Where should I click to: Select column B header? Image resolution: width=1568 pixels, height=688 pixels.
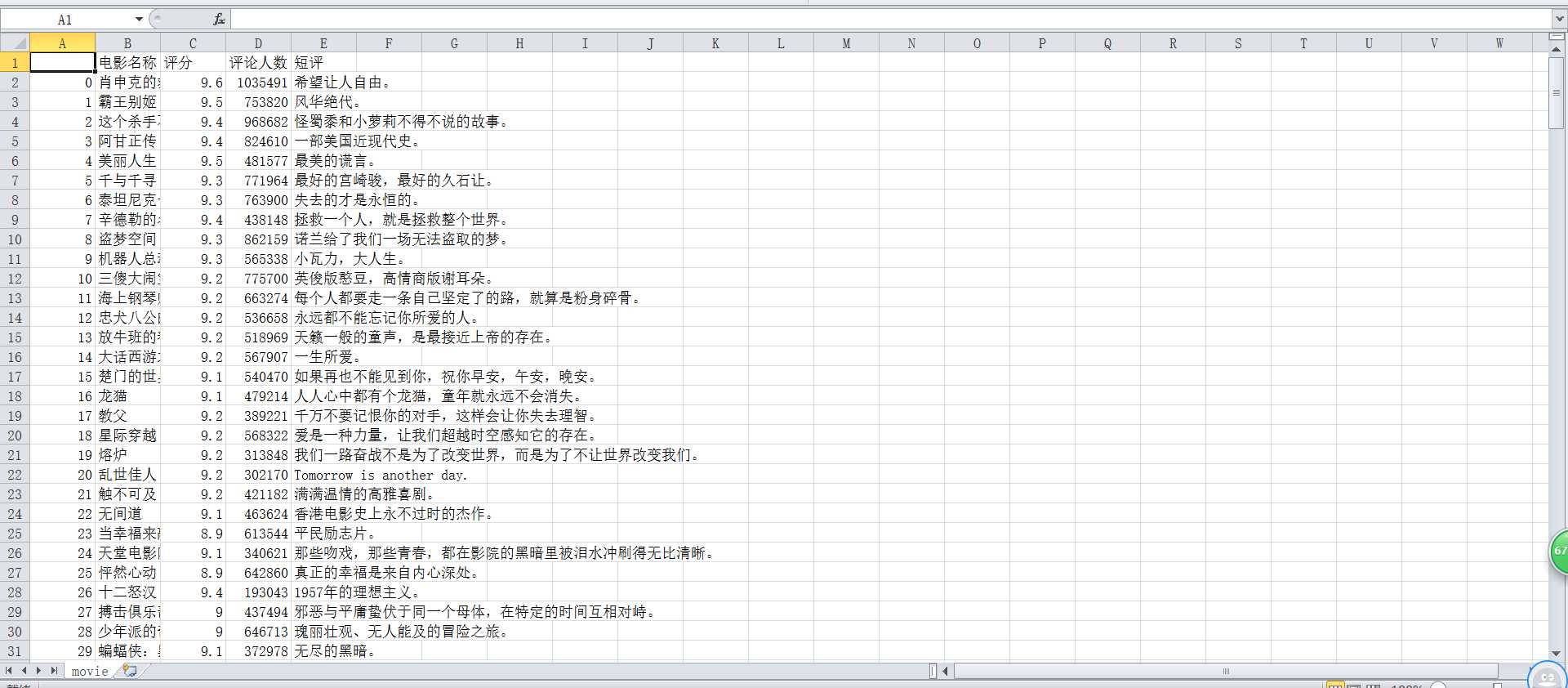[128, 43]
